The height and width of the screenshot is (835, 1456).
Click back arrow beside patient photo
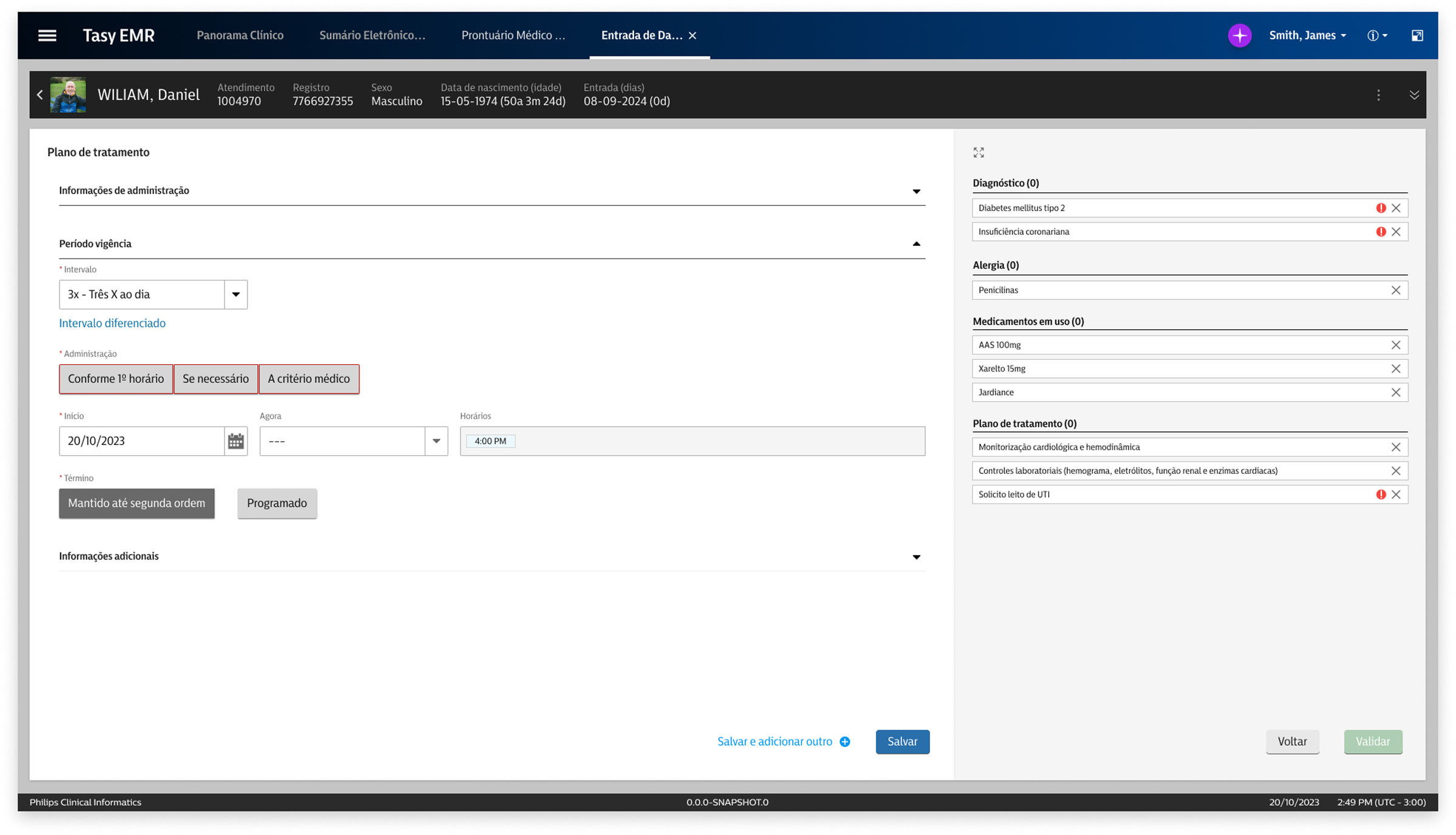pos(40,95)
